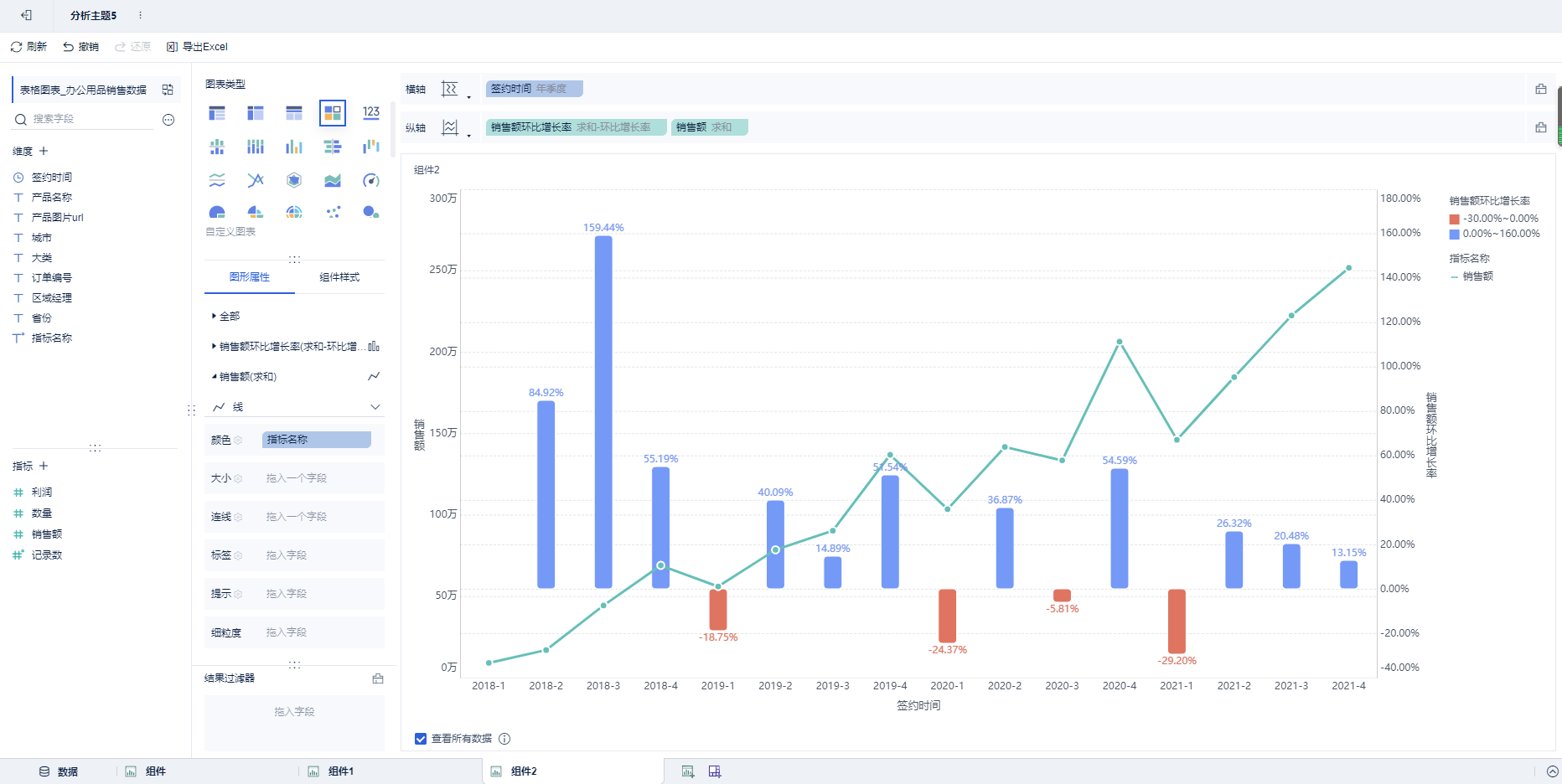Toggle the -30.00%~0.00% red legend item
The width and height of the screenshot is (1562, 784).
(x=1494, y=219)
